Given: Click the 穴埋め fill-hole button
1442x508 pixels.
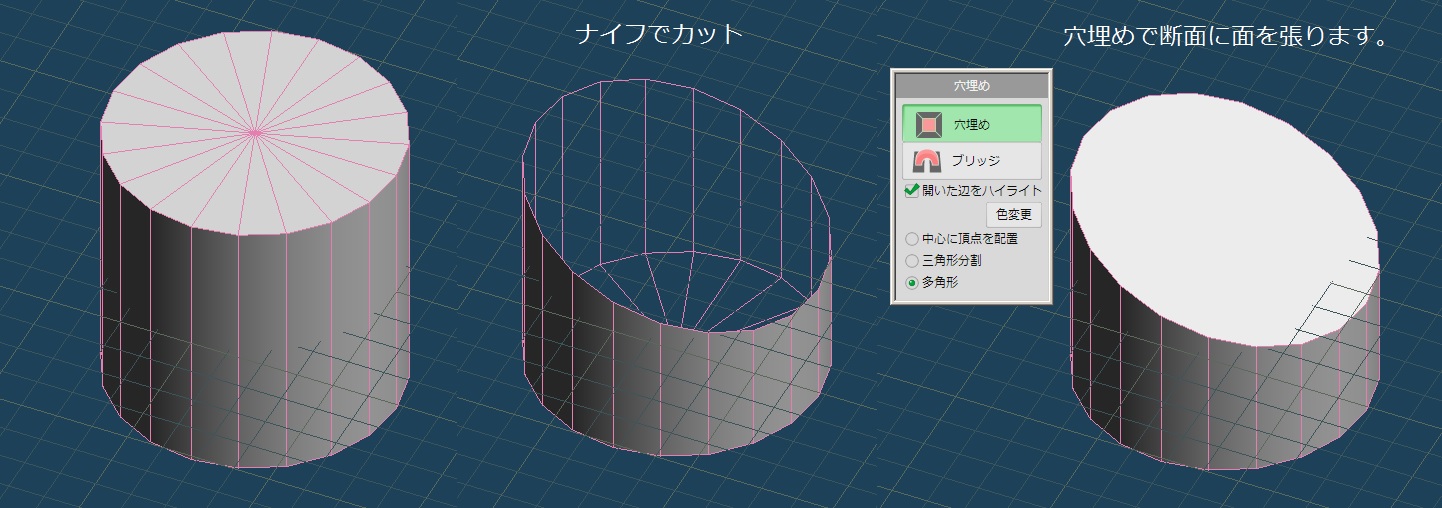Looking at the screenshot, I should 971,124.
